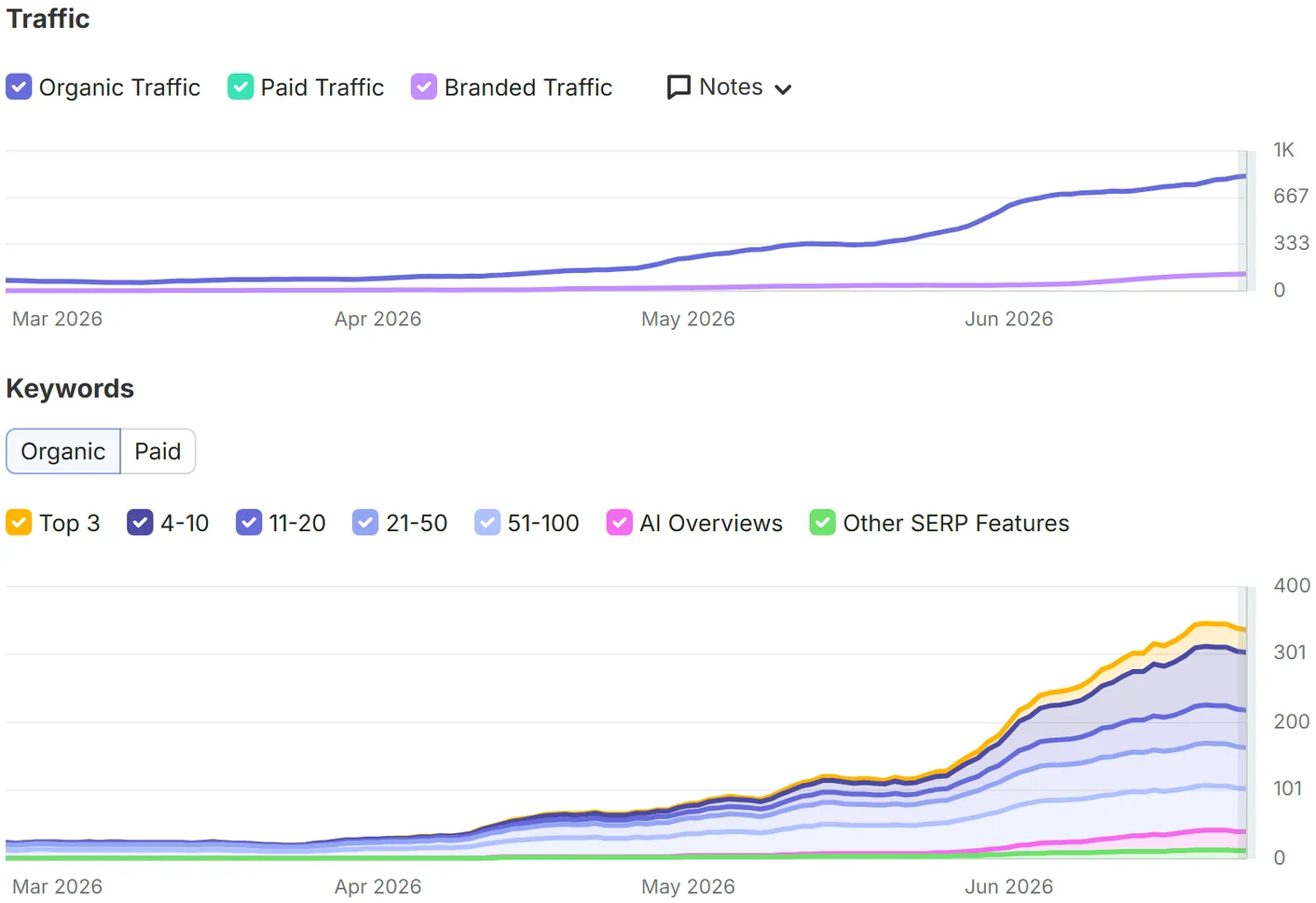Screen dimensions: 1316x903
Task: Click the 667 label on the Traffic axis
Action: click(1292, 197)
